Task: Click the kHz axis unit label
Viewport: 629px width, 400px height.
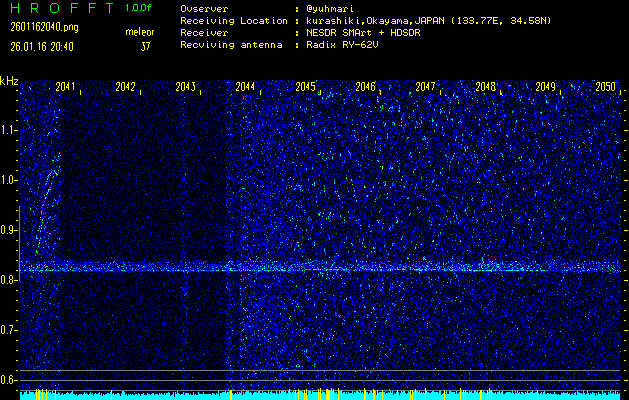Action: 9,81
